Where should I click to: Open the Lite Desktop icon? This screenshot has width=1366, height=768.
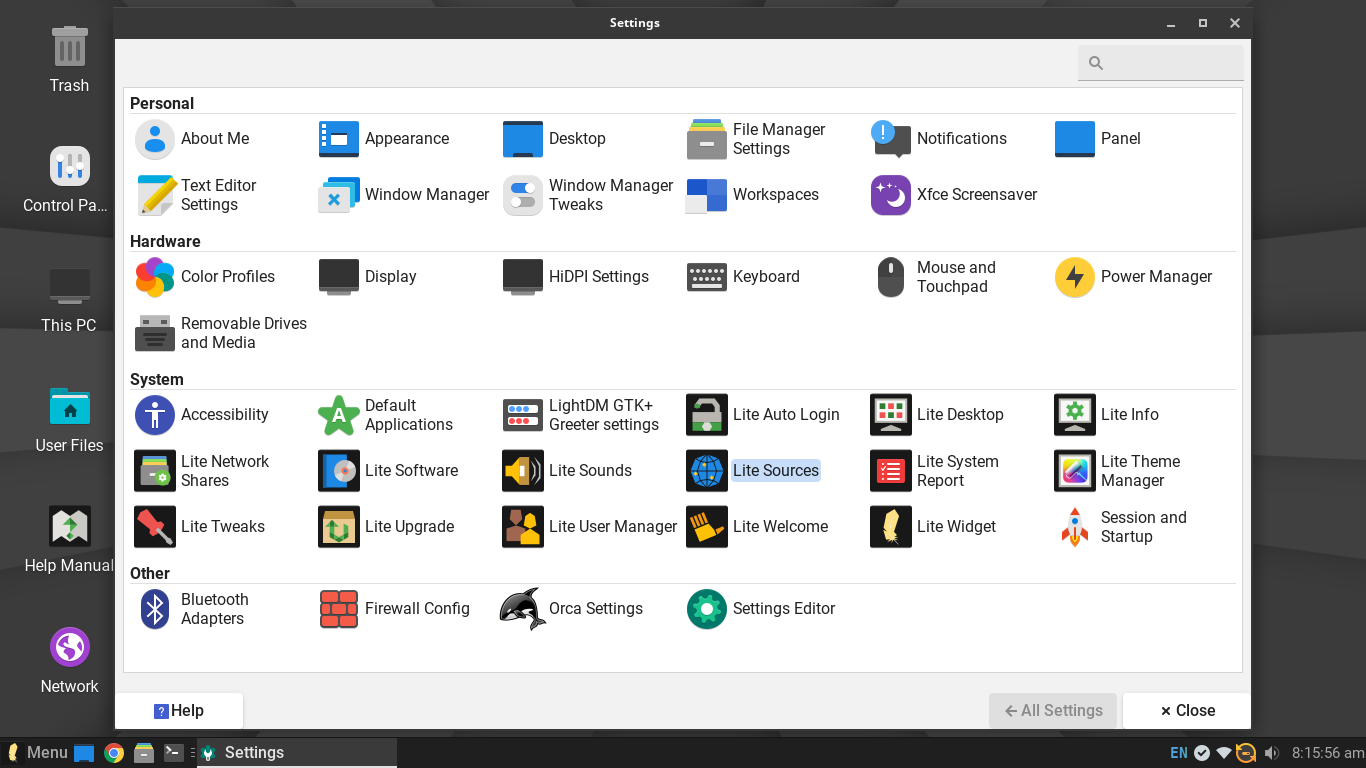891,415
